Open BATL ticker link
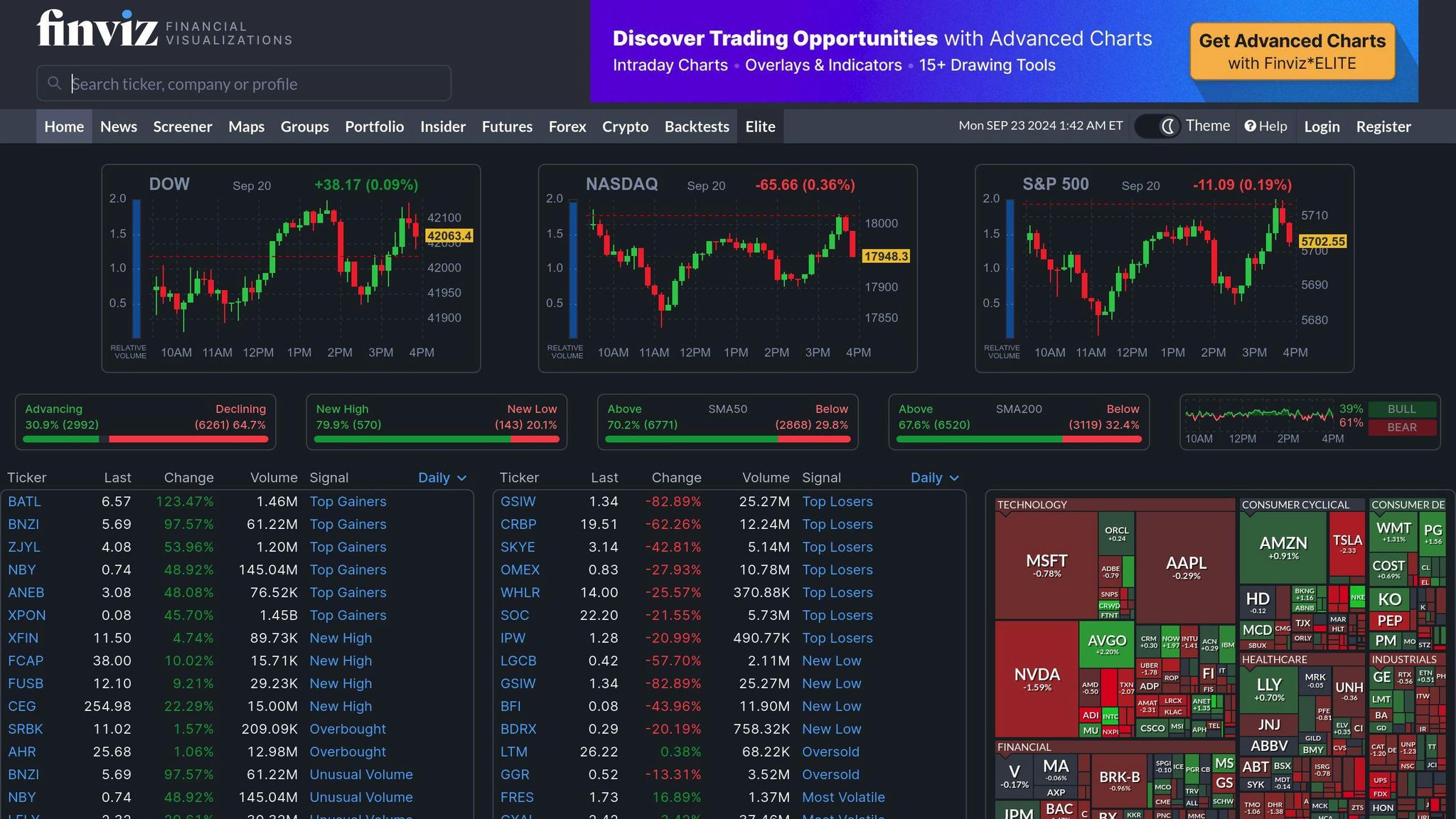1456x819 pixels. click(24, 501)
